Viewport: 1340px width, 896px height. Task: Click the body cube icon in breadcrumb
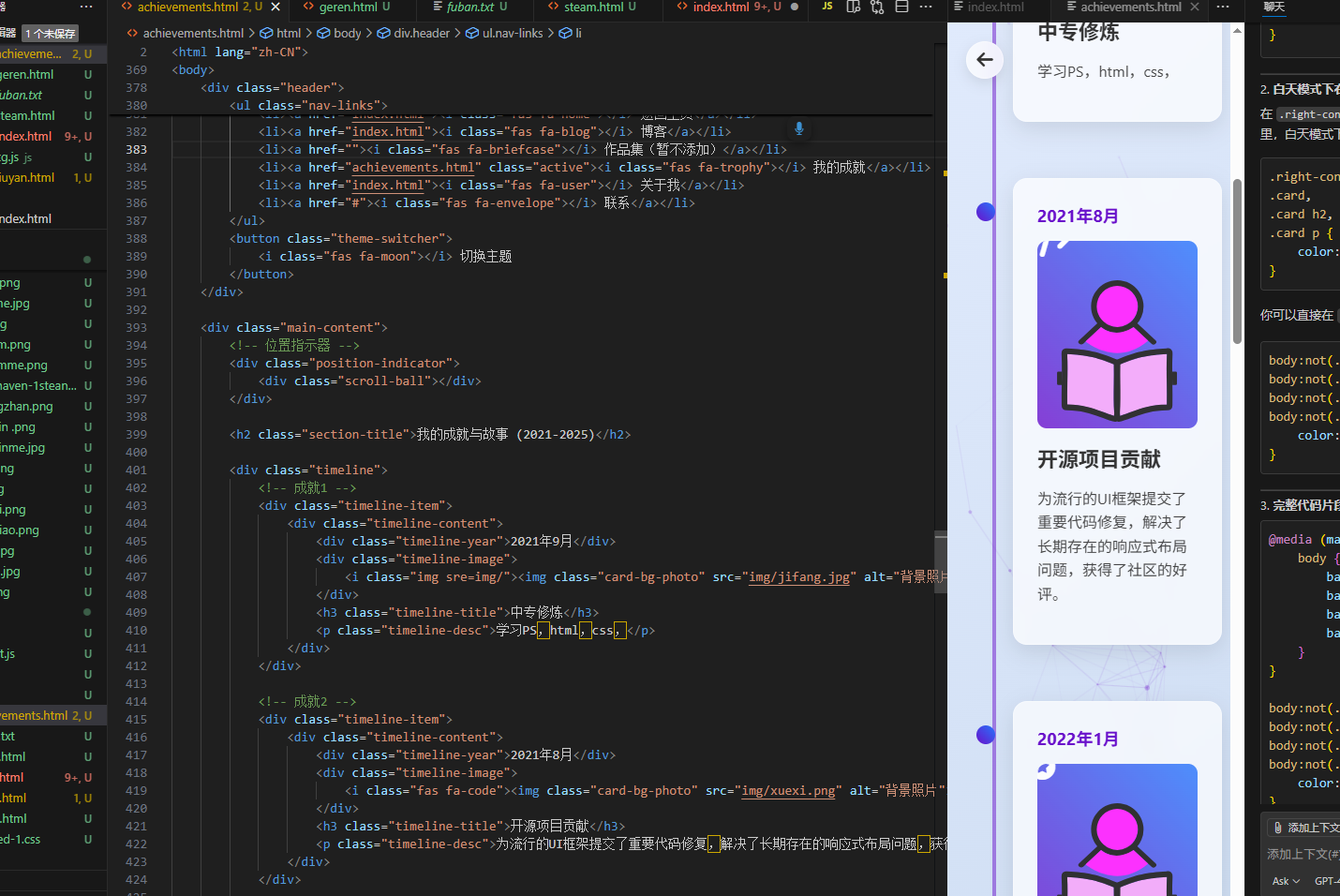[x=324, y=33]
